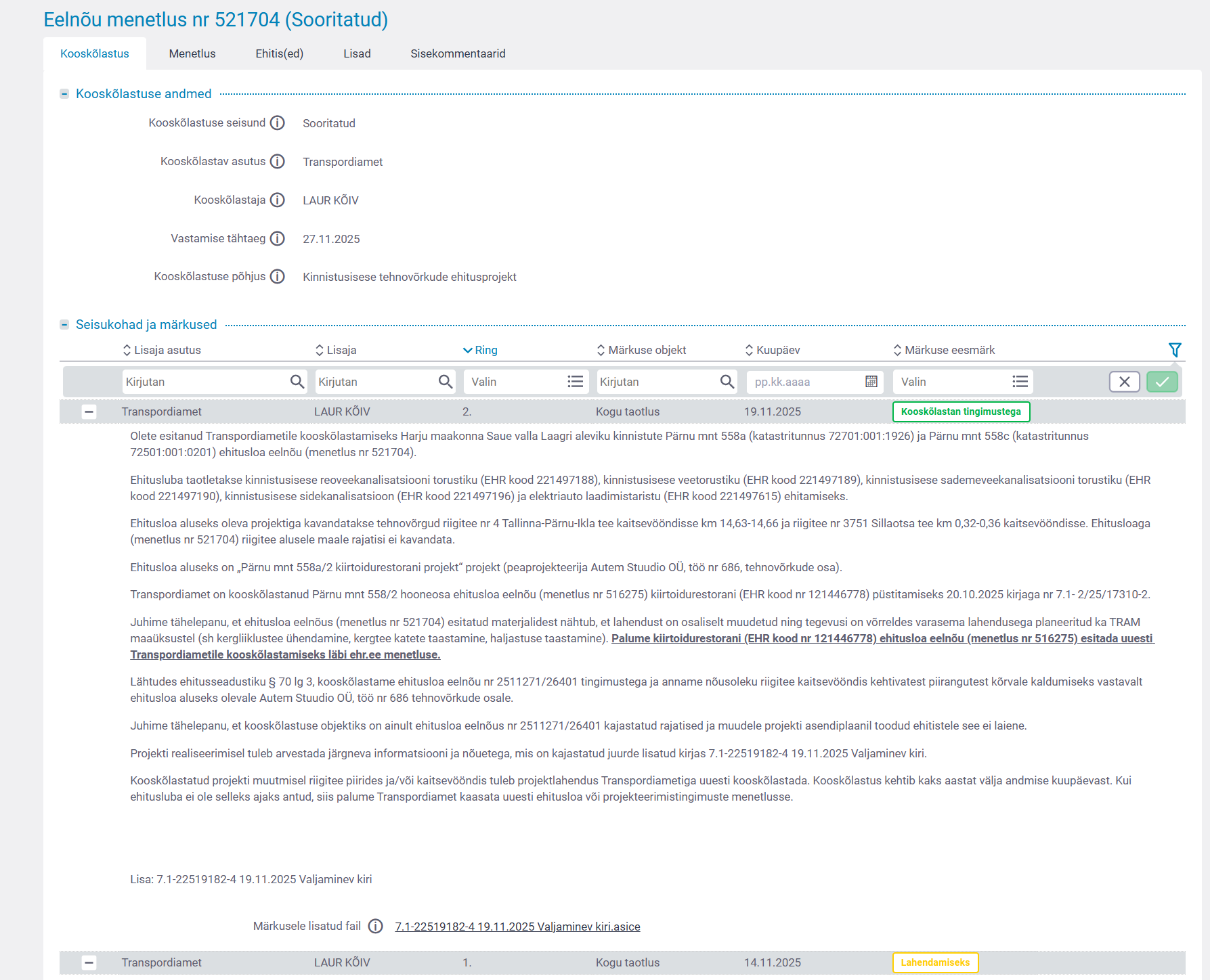The width and height of the screenshot is (1210, 980).
Task: Click info icon next to Vastamise tähtaeg
Action: (277, 239)
